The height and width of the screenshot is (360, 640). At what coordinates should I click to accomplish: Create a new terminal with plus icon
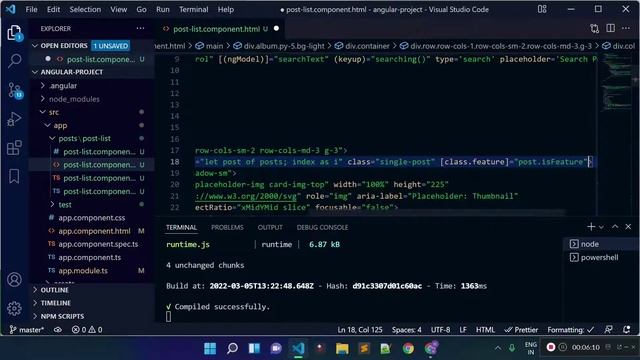591,227
